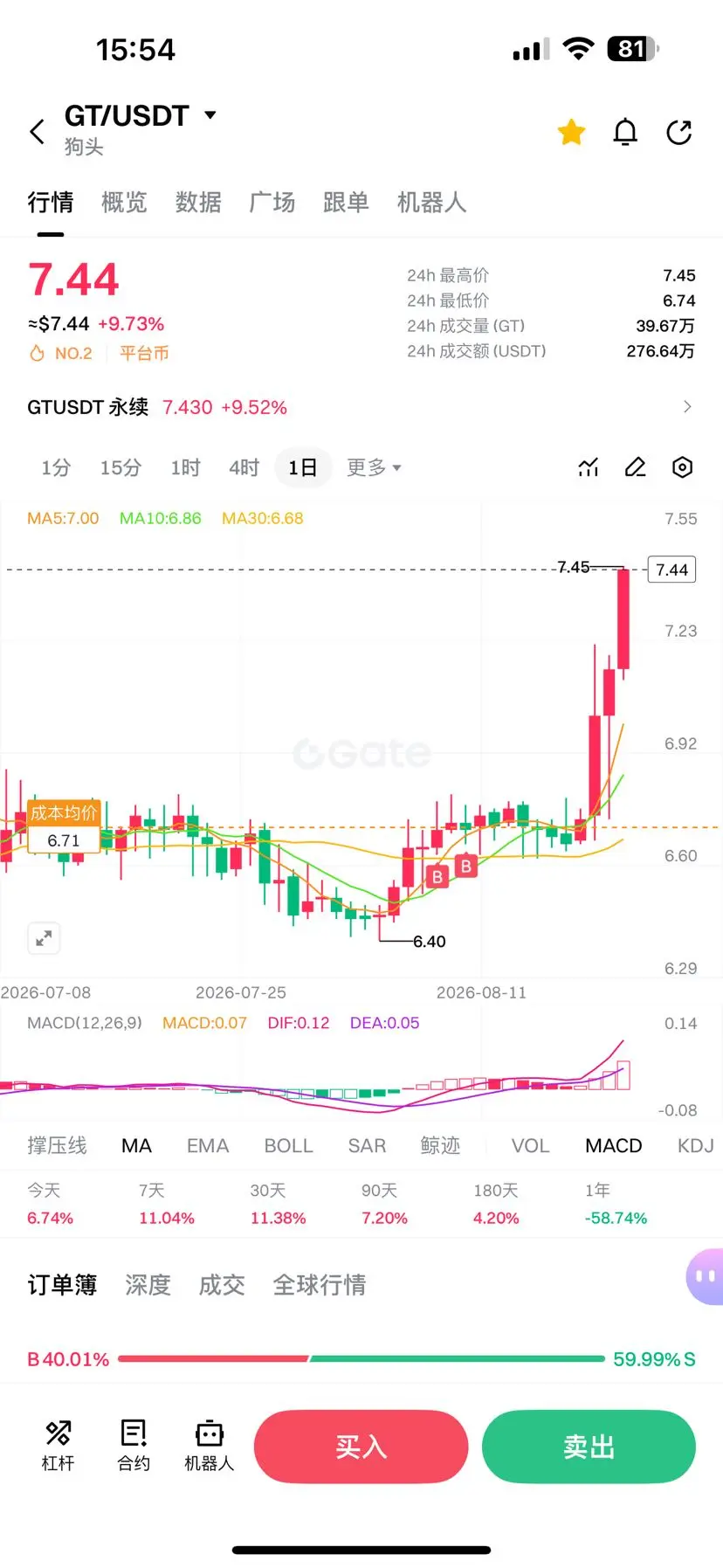
Task: Open chart indicators icon
Action: pos(589,467)
